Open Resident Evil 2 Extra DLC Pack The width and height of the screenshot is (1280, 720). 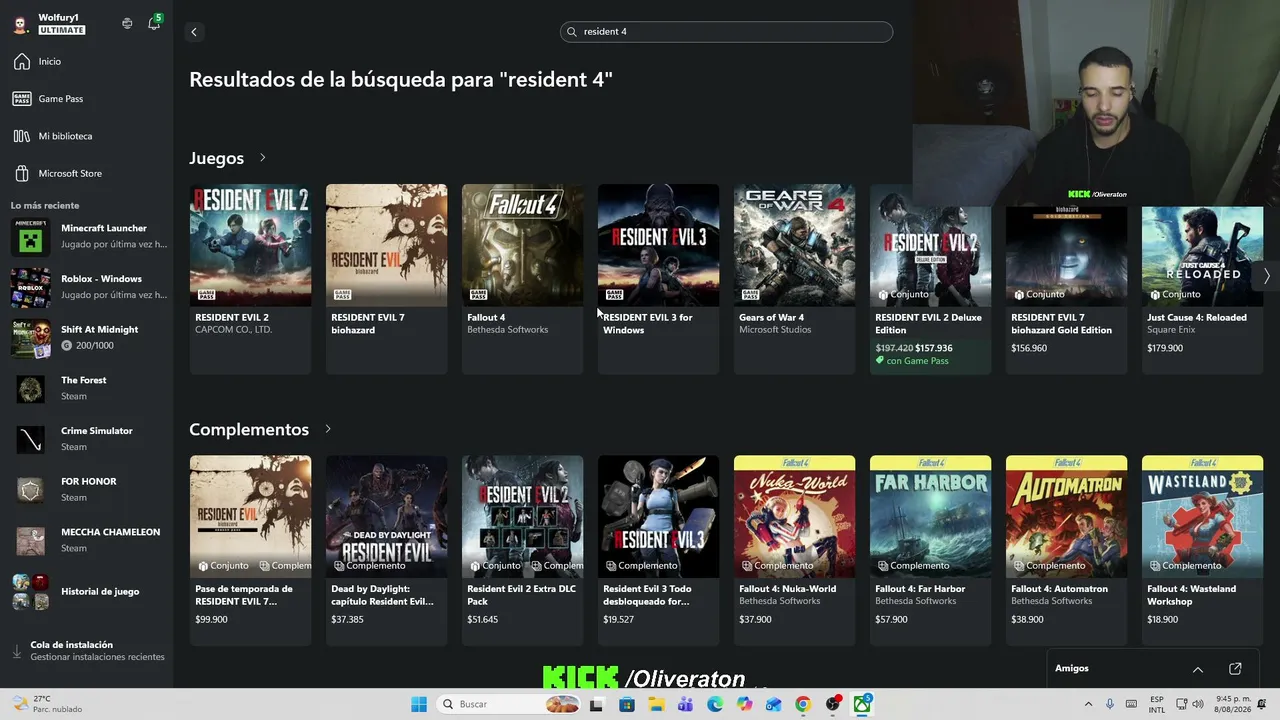[522, 551]
